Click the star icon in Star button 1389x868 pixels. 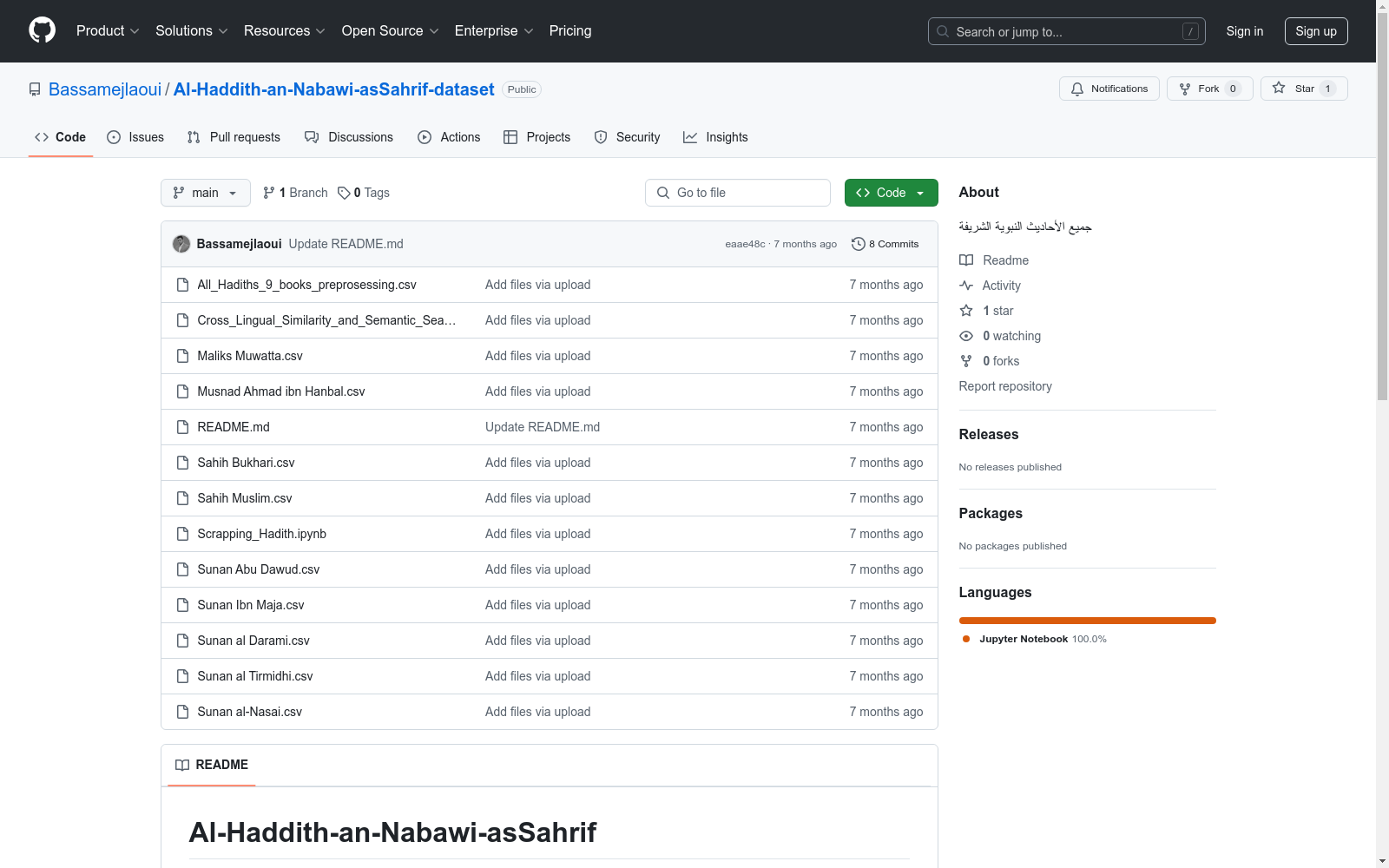pos(1279,88)
